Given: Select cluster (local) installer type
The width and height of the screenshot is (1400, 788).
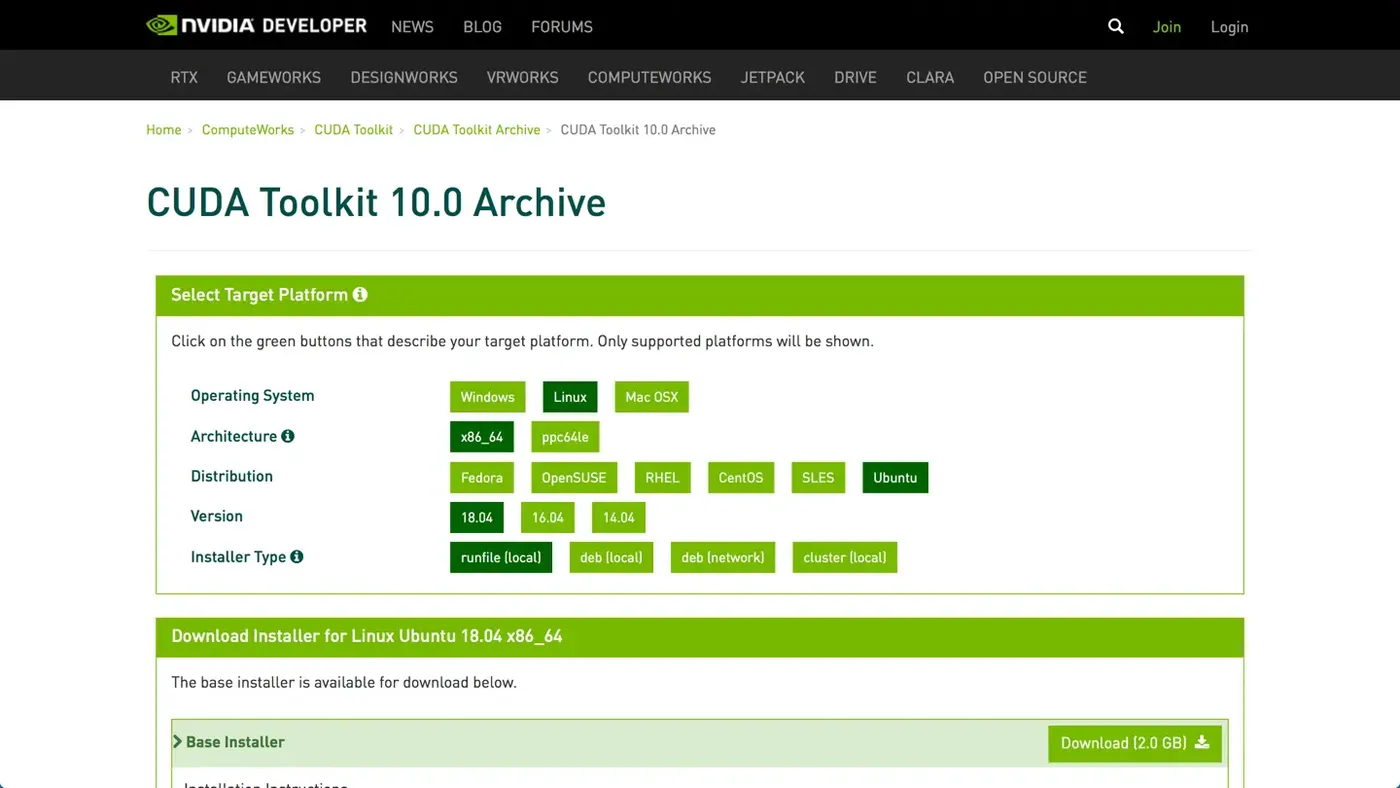Looking at the screenshot, I should point(845,557).
